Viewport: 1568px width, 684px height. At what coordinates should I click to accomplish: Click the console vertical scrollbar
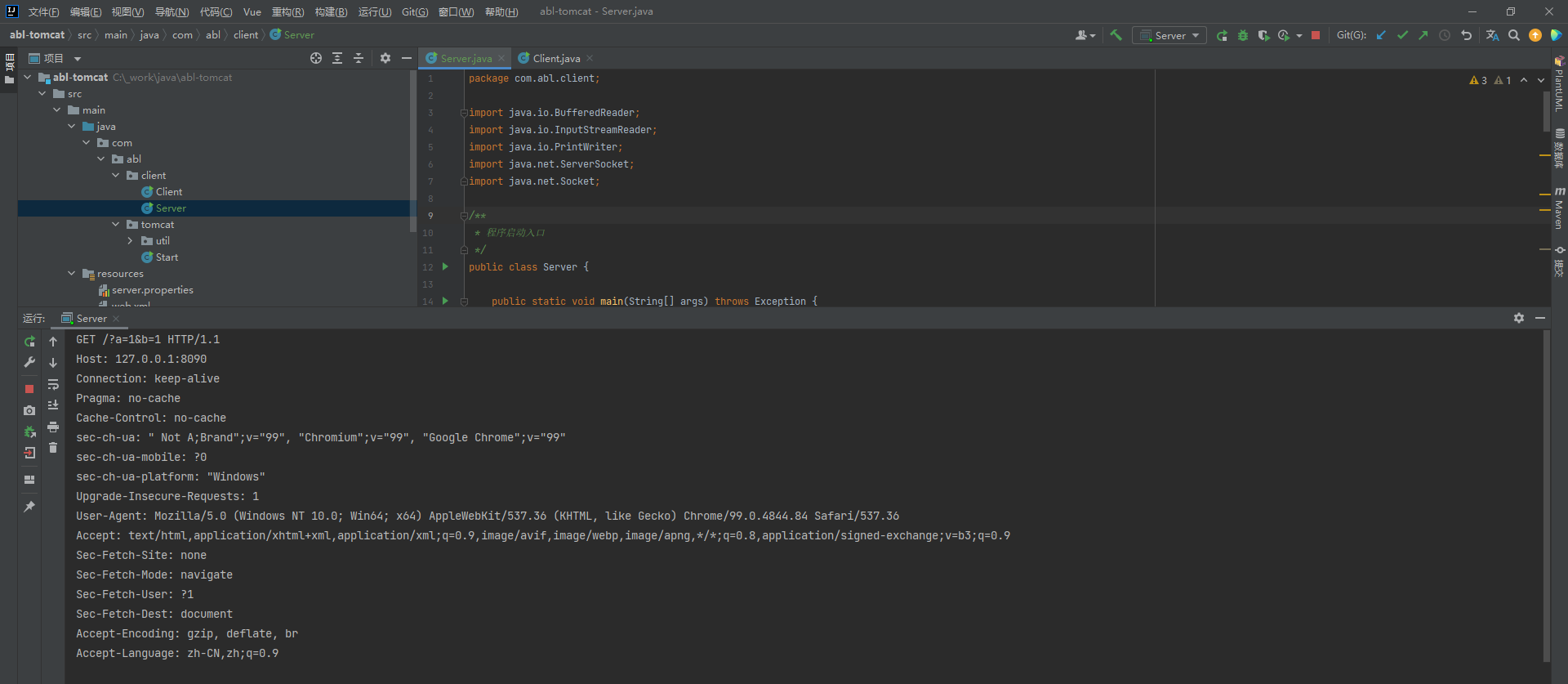[x=1546, y=495]
